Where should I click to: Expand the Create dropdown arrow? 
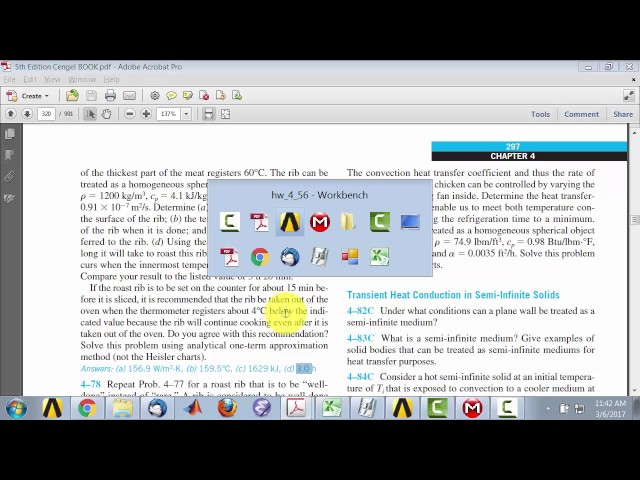pyautogui.click(x=47, y=96)
